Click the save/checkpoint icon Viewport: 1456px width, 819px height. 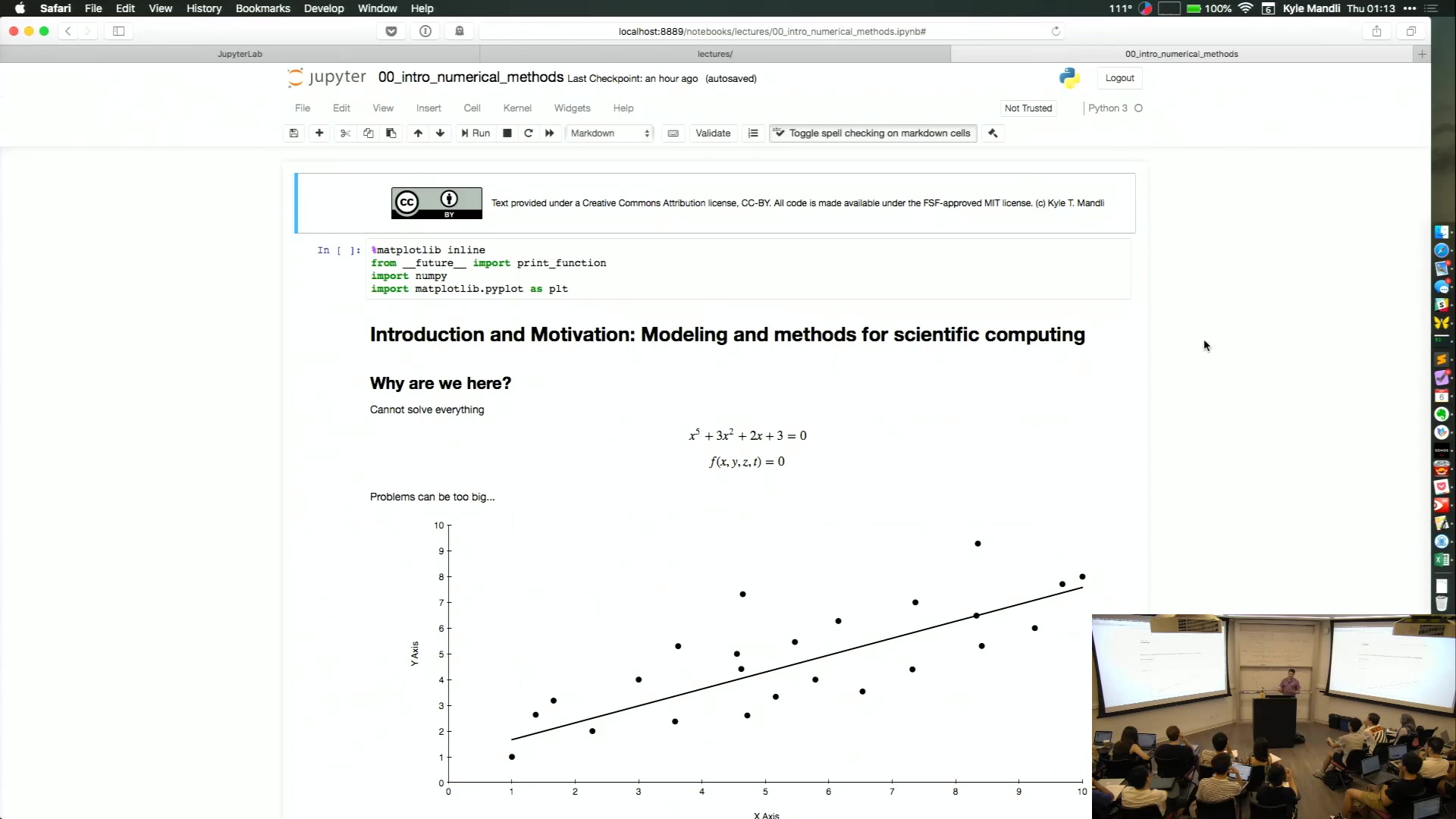pyautogui.click(x=293, y=133)
